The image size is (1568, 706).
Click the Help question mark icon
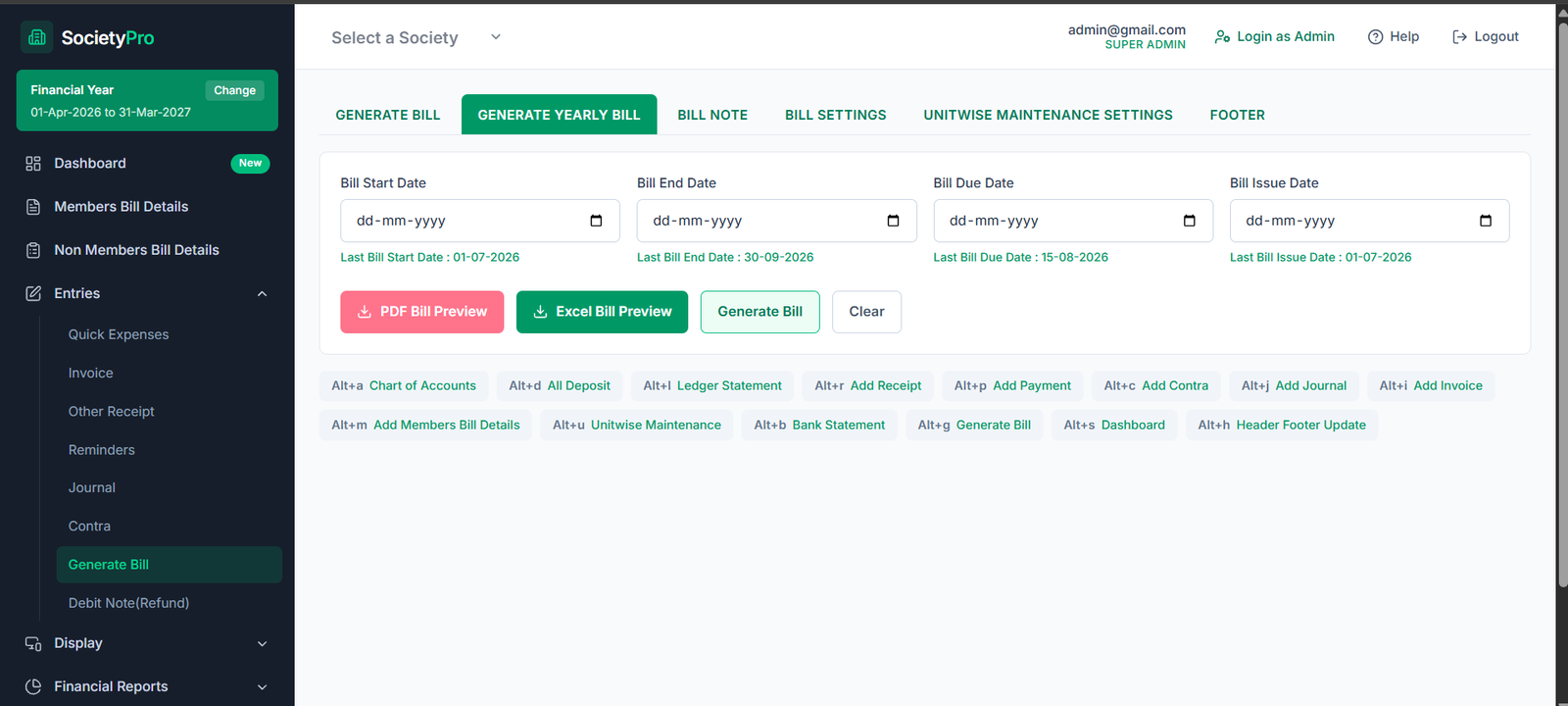pos(1376,37)
